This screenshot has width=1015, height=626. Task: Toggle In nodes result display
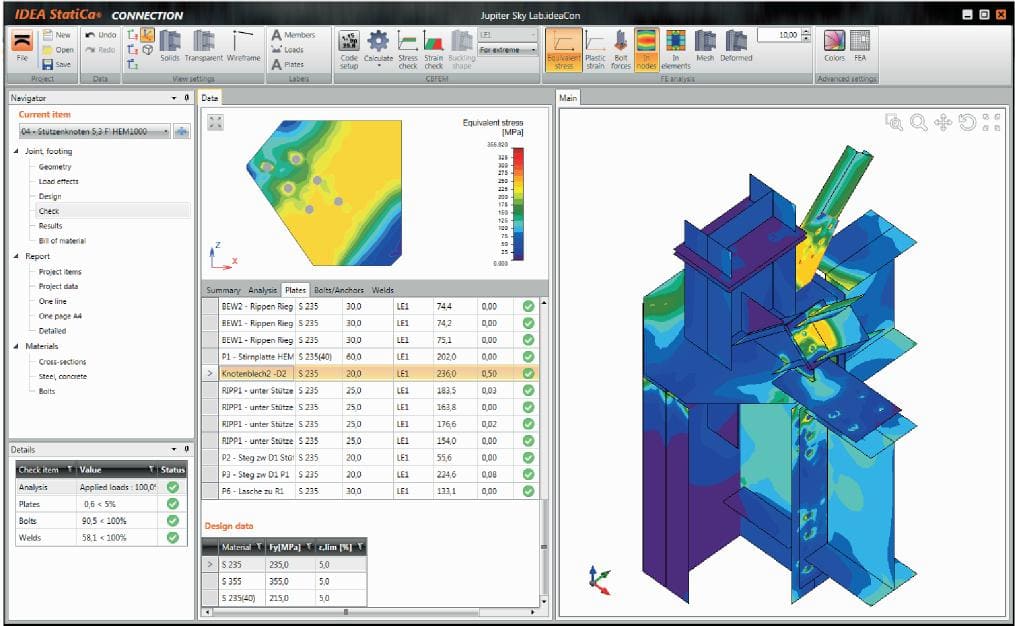(646, 50)
